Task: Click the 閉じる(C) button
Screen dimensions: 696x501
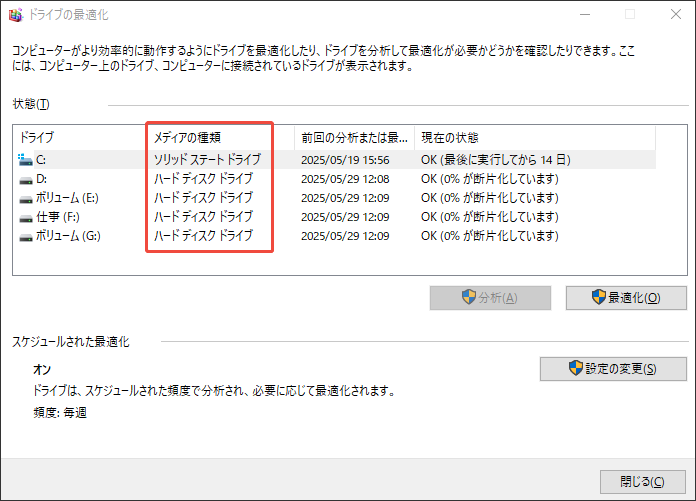Action: pyautogui.click(x=642, y=482)
